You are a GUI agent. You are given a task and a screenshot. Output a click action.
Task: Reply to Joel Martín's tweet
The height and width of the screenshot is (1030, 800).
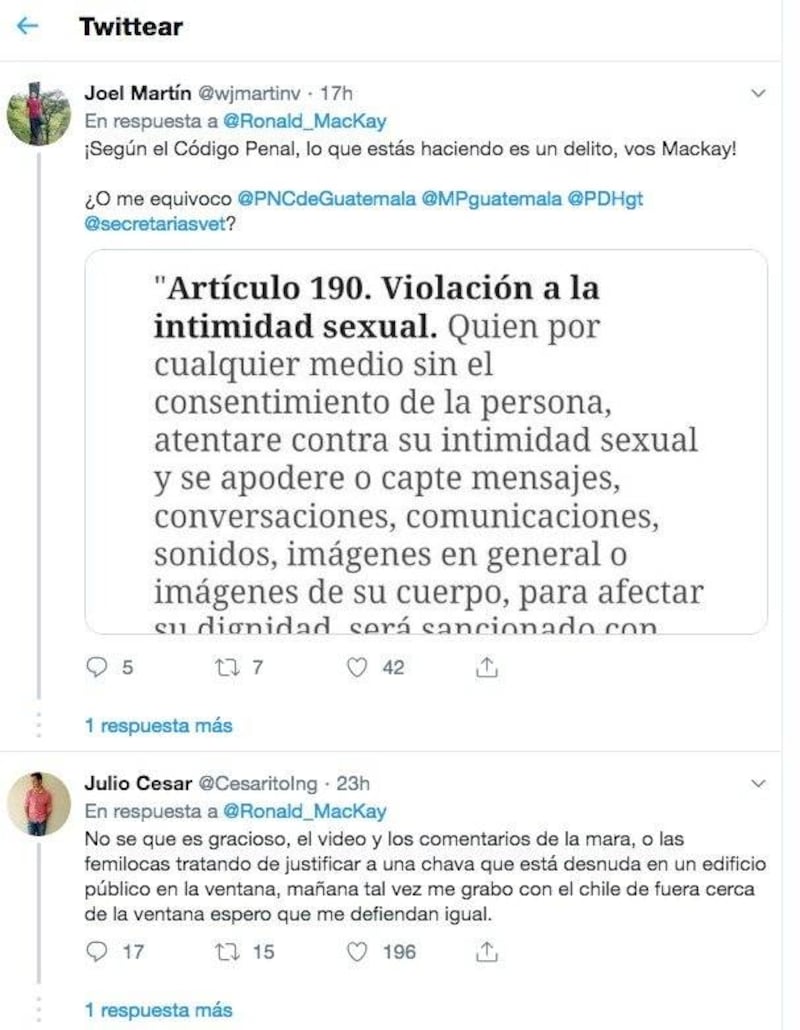pyautogui.click(x=97, y=667)
